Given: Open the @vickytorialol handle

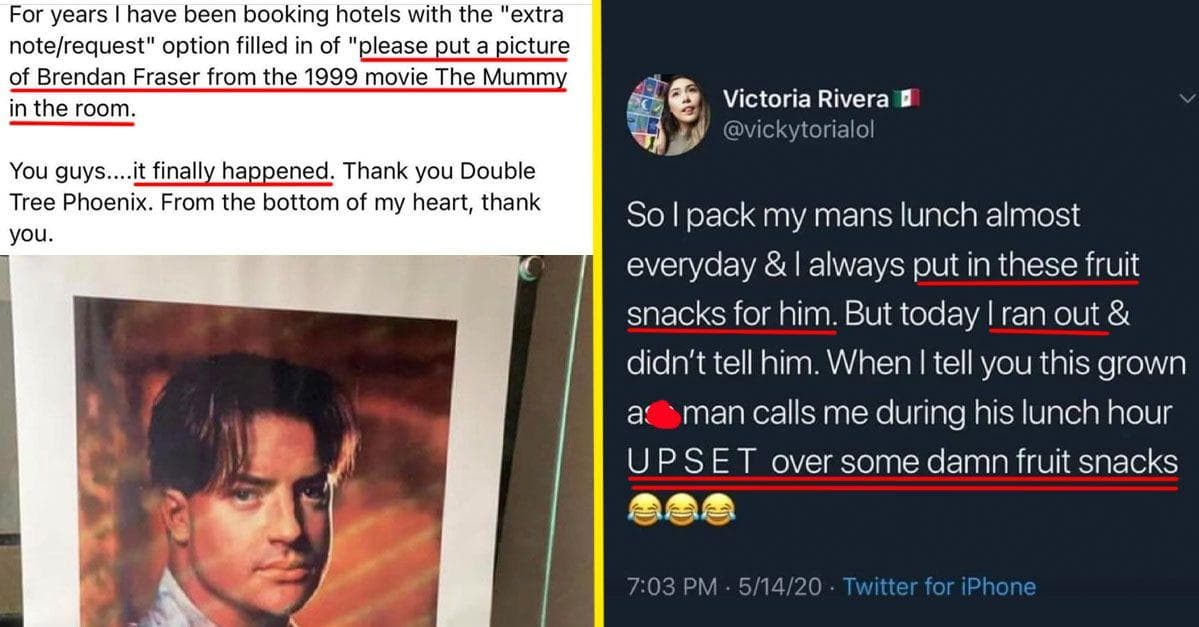Looking at the screenshot, I should pos(798,130).
